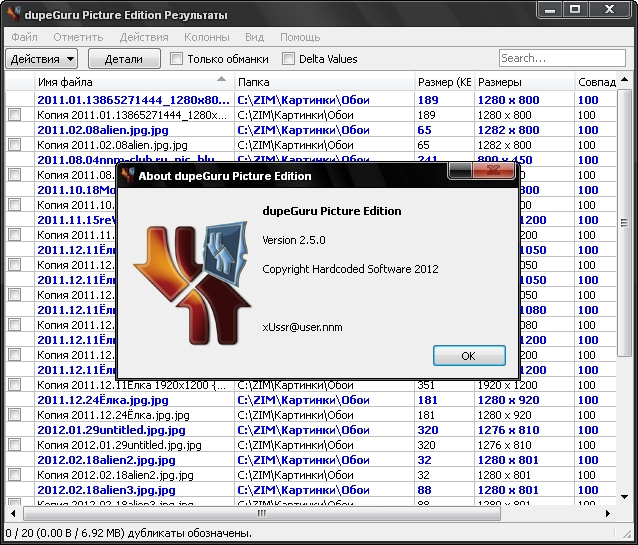The height and width of the screenshot is (545, 638).
Task: Click the vertical scrollbar up arrow
Action: [625, 79]
